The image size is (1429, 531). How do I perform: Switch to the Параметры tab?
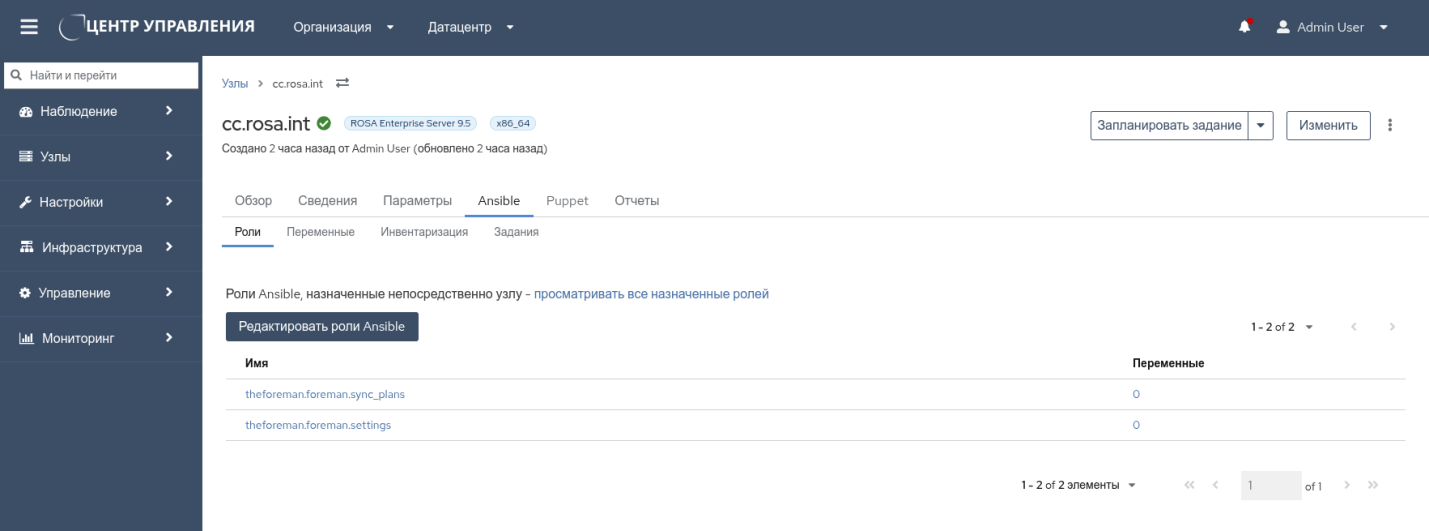pyautogui.click(x=417, y=201)
